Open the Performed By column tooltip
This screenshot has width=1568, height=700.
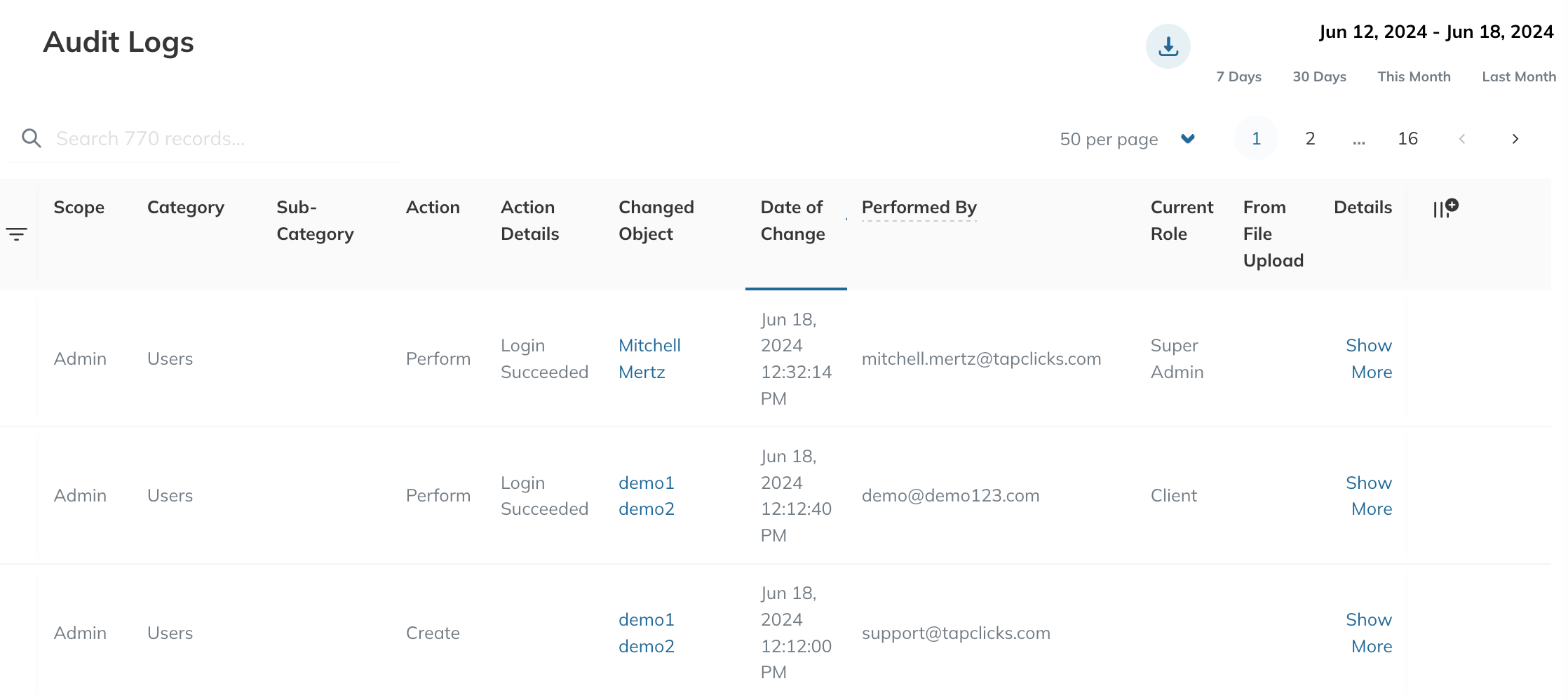point(919,208)
